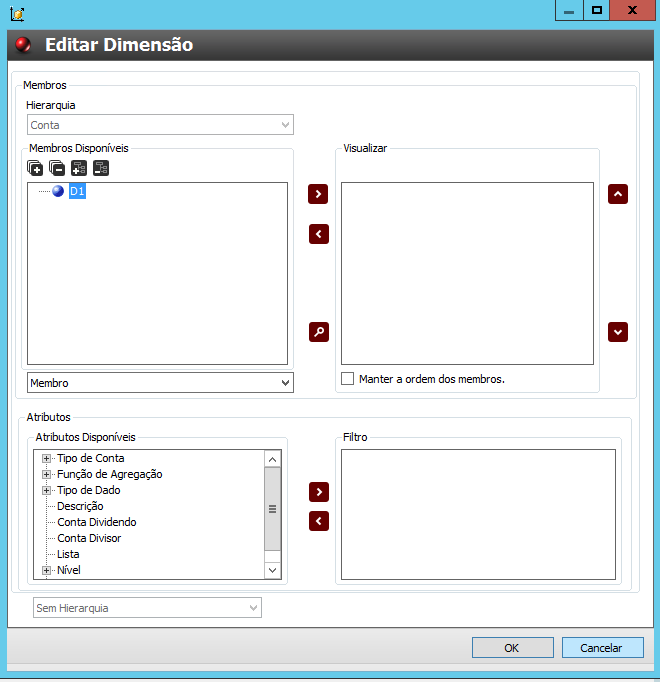Select member D1 in the tree
Screen dimensions: 660x682
pos(77,191)
